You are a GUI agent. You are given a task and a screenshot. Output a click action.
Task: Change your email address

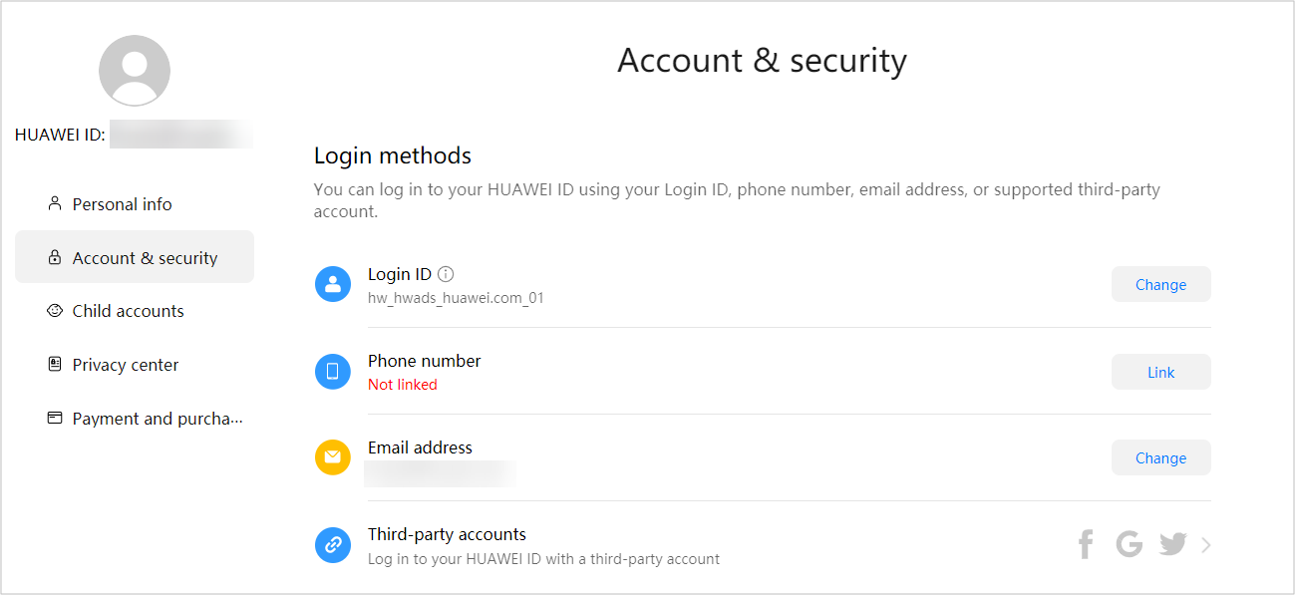[x=1160, y=457]
